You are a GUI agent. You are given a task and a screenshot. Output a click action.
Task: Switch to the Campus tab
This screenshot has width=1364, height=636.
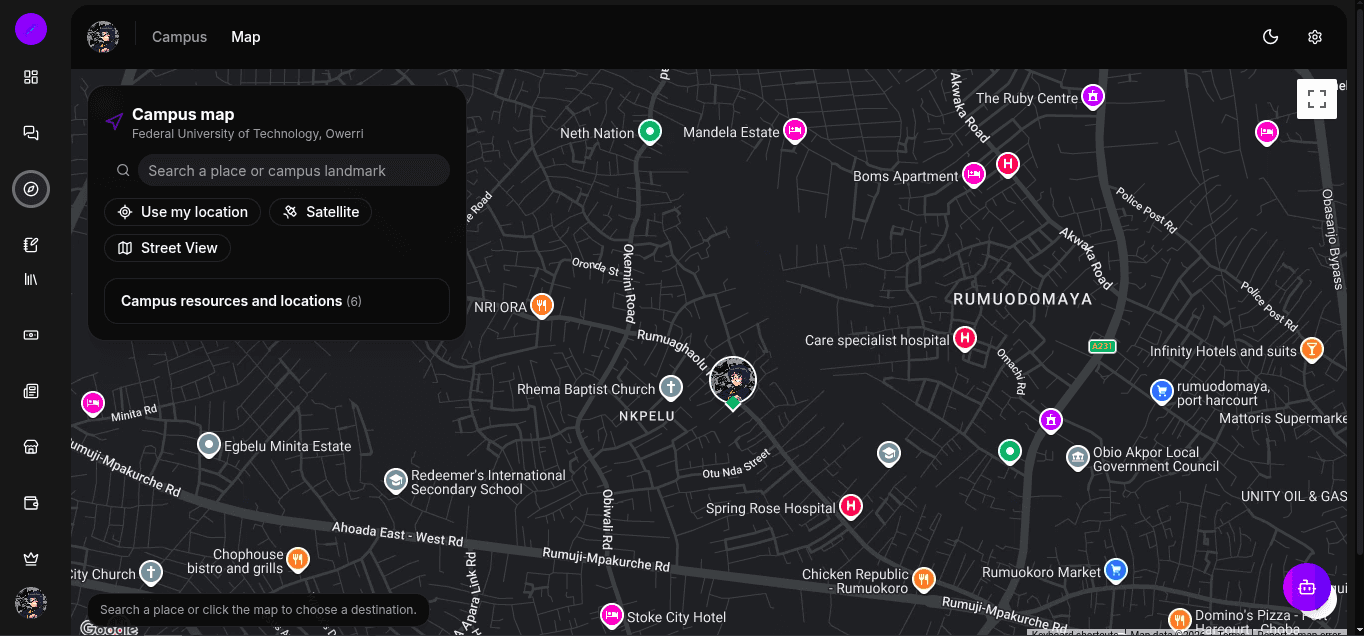click(x=180, y=37)
